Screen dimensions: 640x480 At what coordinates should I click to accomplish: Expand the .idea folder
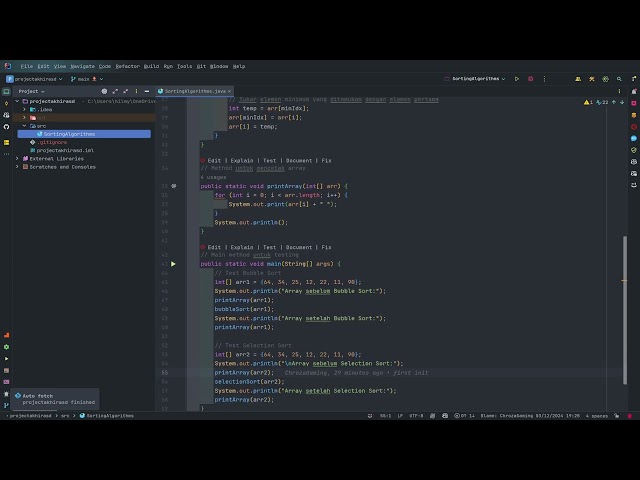click(x=24, y=109)
